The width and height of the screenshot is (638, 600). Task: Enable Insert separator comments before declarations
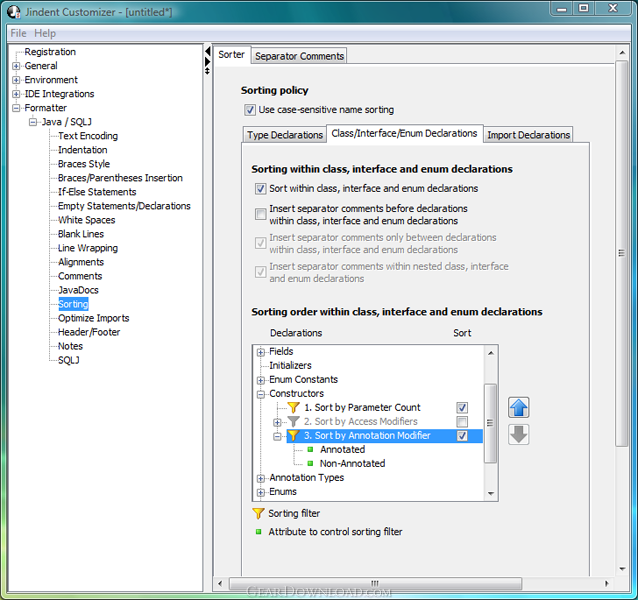[x=260, y=214]
